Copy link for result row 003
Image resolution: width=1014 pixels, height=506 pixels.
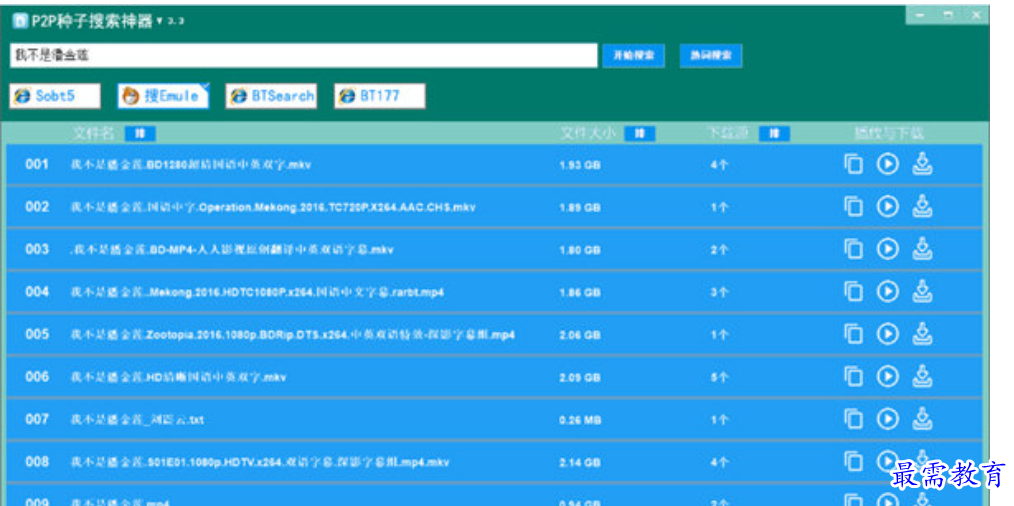[x=854, y=249]
